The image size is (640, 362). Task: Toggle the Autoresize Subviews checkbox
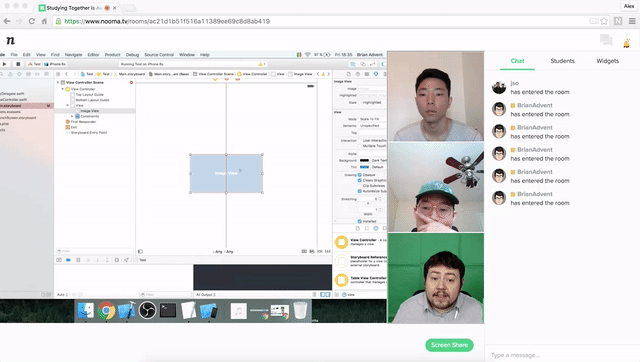360,191
